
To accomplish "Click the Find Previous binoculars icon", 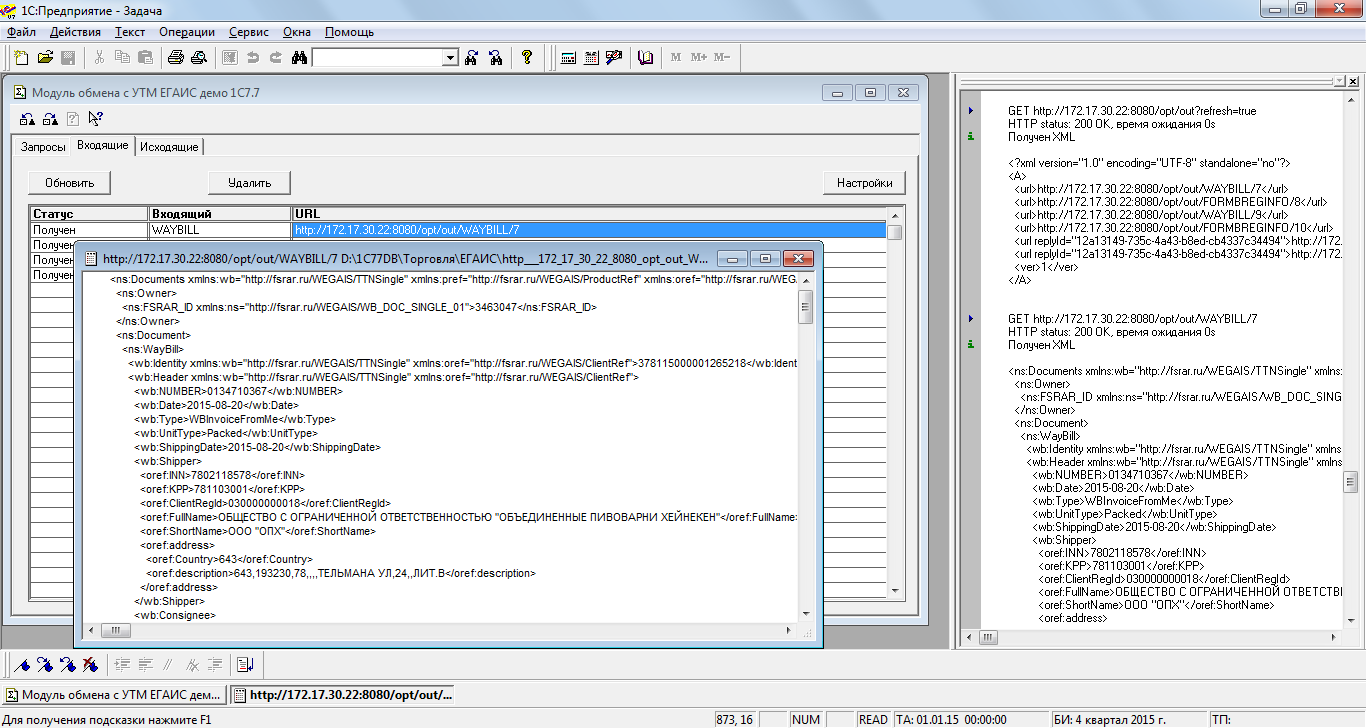I will pos(495,57).
